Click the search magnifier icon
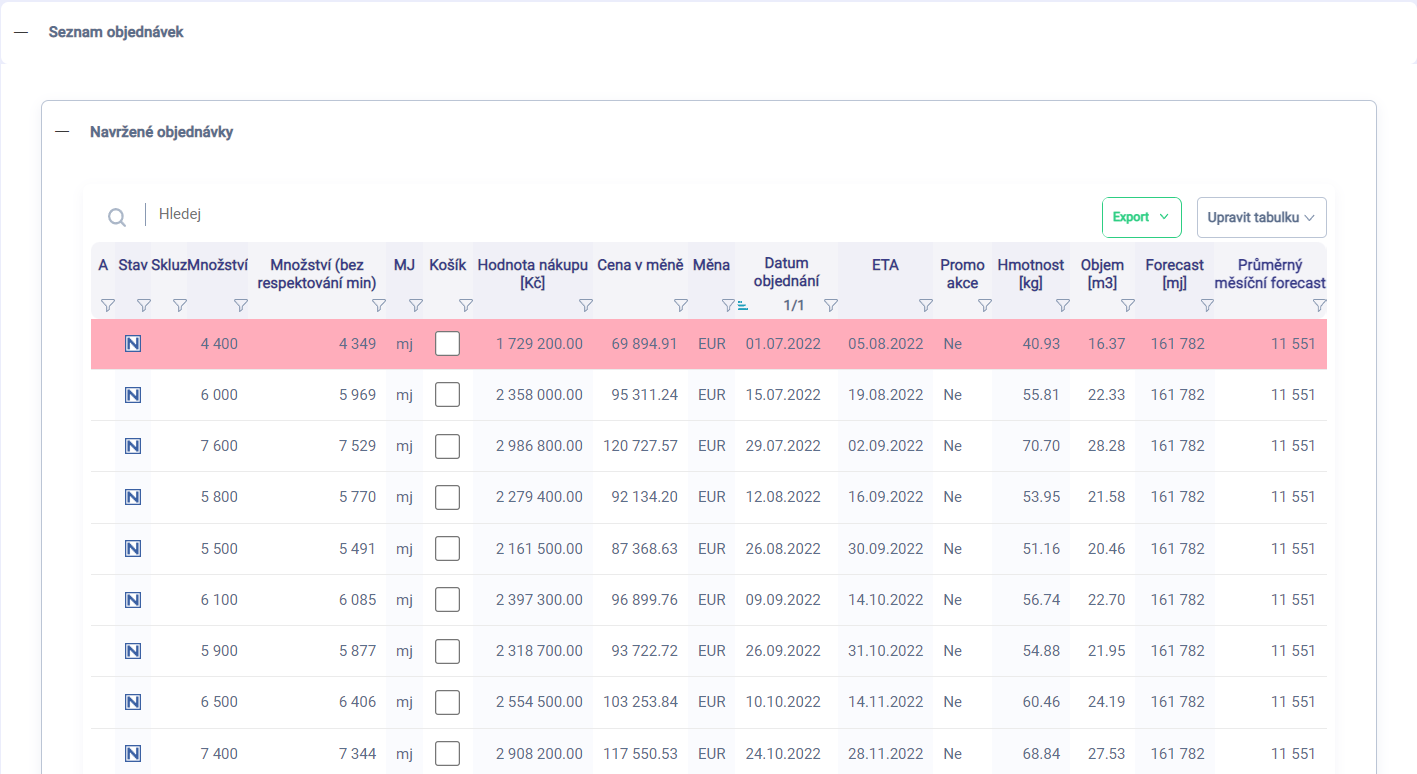Viewport: 1417px width, 774px height. click(x=117, y=217)
